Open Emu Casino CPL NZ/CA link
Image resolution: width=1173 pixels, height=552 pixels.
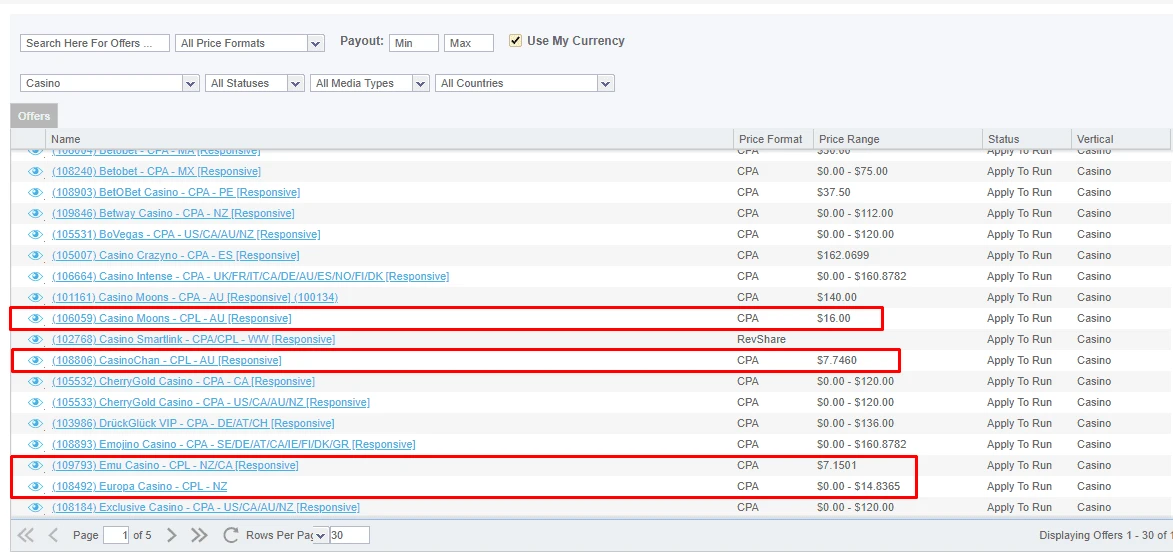tap(175, 464)
